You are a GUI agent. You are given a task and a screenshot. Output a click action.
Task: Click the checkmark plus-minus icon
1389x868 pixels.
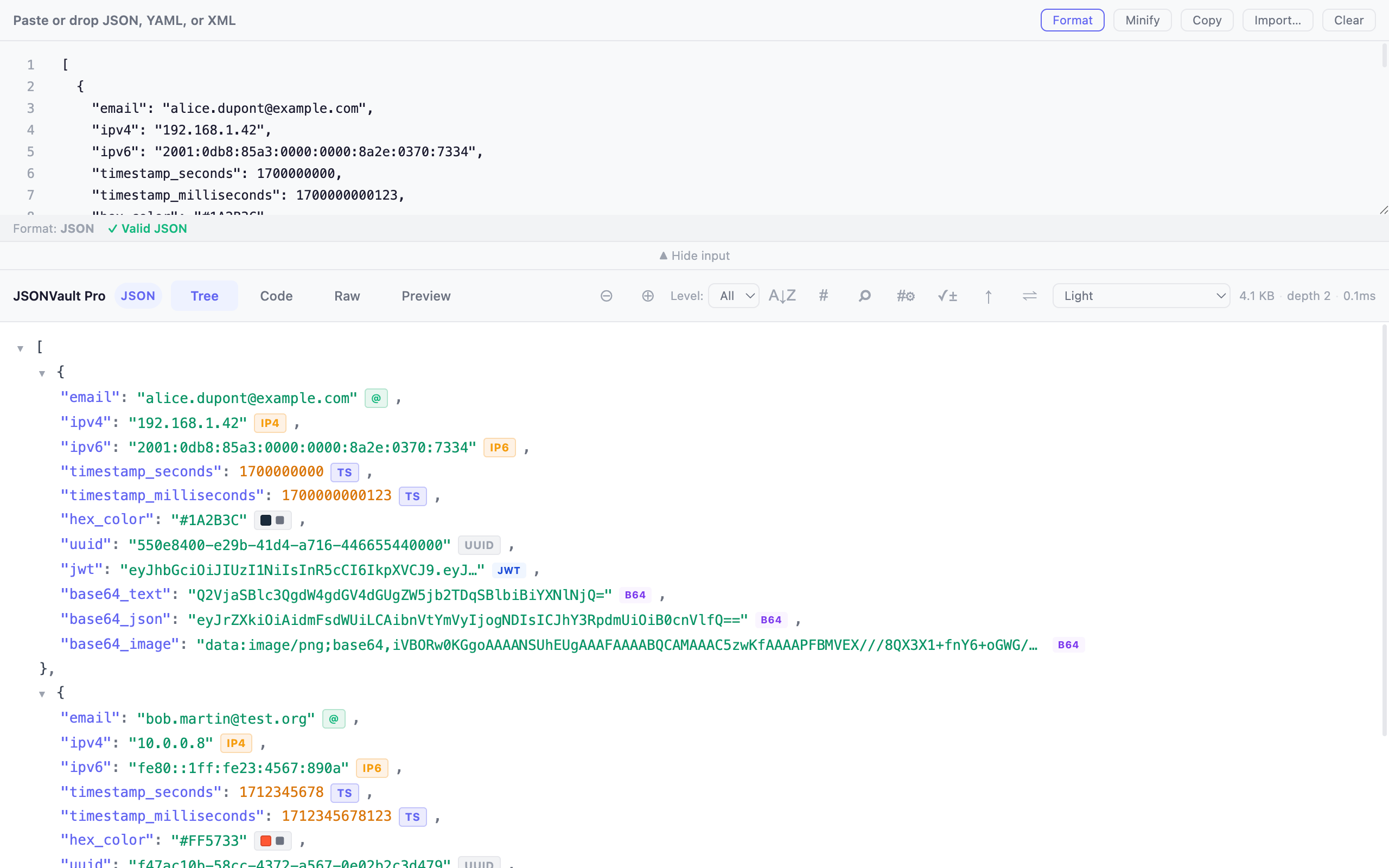[x=947, y=296]
